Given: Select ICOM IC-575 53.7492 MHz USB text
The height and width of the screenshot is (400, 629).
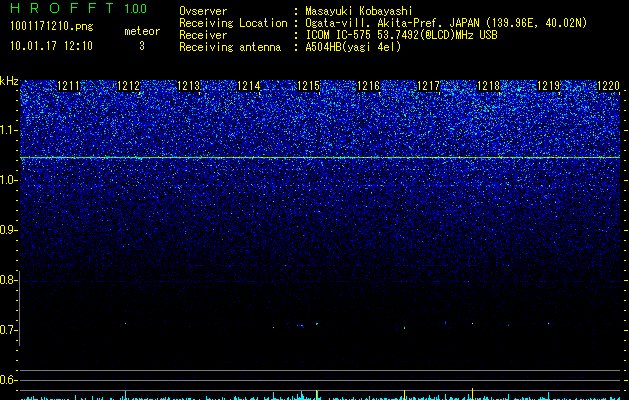Looking at the screenshot, I should (x=401, y=35).
